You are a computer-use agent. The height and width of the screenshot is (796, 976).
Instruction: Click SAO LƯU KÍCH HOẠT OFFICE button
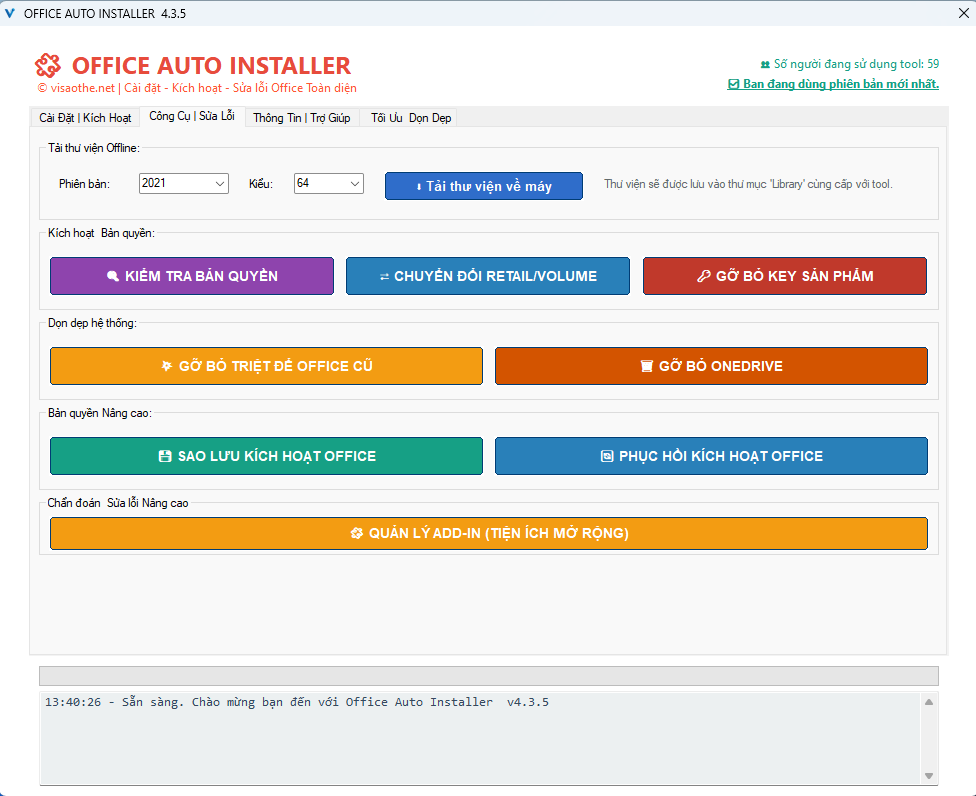266,456
